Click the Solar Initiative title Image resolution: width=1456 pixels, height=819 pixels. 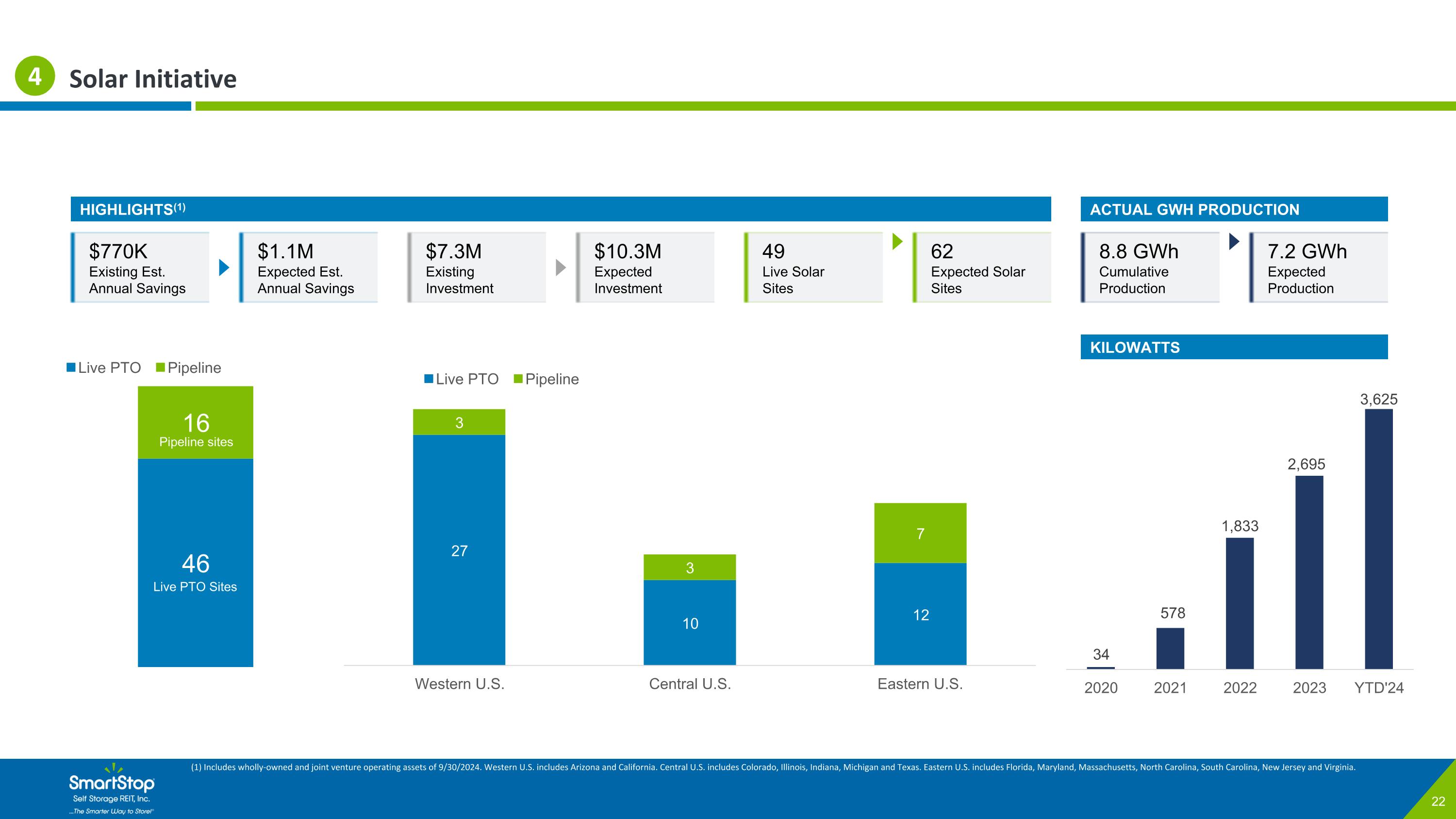[x=152, y=79]
